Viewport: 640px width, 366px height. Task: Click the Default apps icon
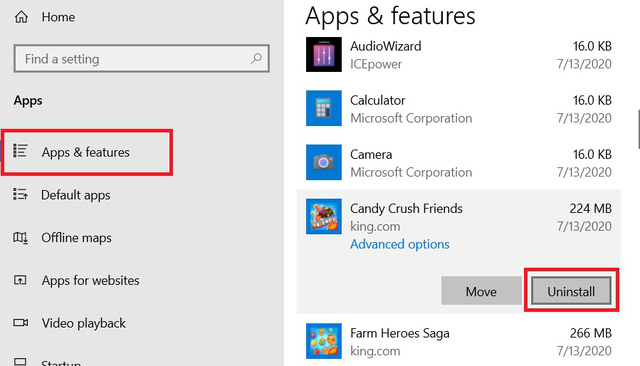pyautogui.click(x=20, y=194)
